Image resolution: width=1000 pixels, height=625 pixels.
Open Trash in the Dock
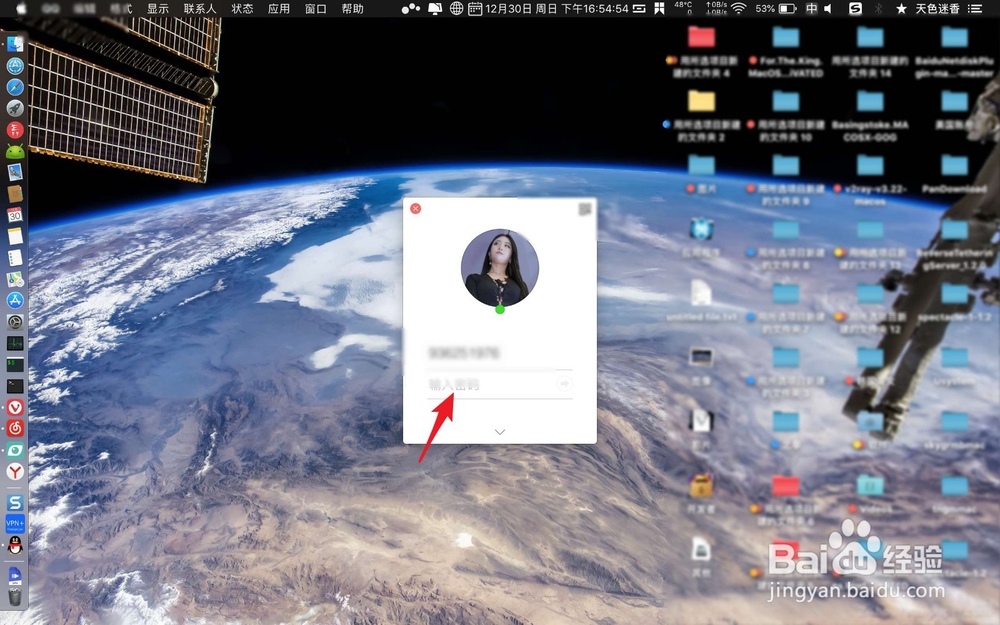pos(15,597)
